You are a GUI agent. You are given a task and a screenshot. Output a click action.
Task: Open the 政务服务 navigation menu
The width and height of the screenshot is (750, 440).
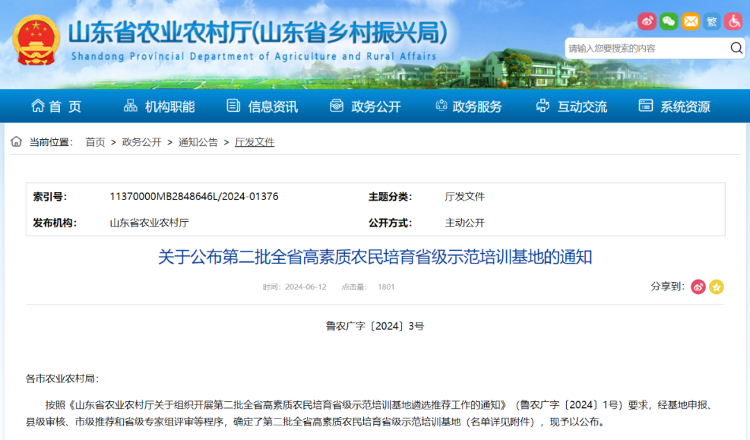[468, 107]
